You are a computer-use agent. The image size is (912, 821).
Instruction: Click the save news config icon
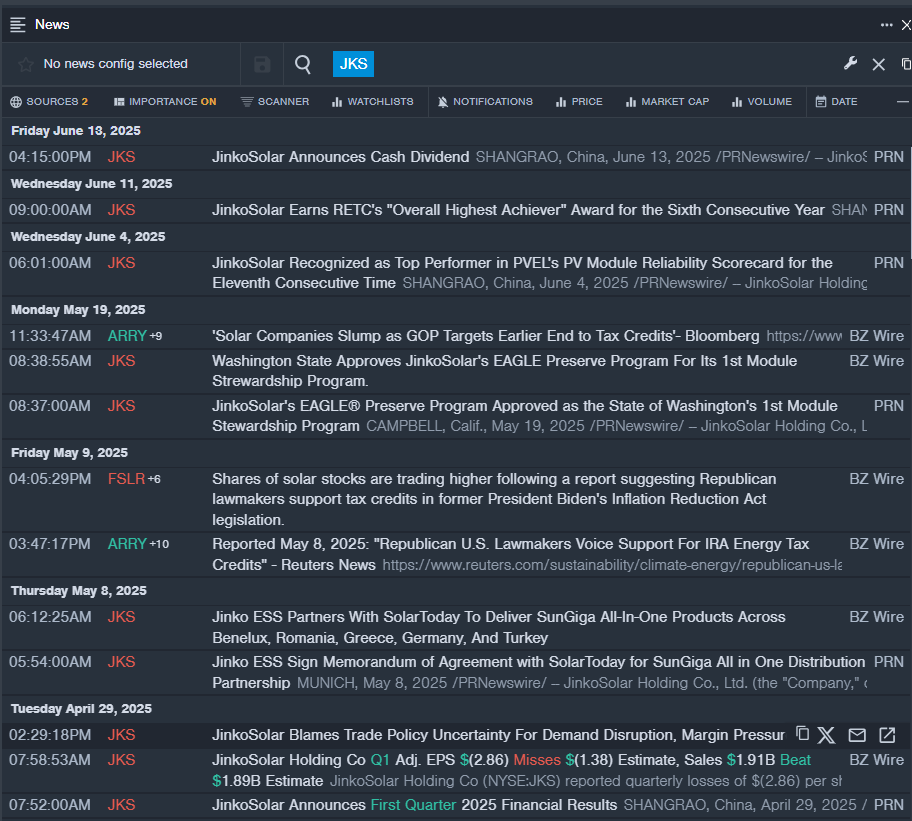click(262, 64)
